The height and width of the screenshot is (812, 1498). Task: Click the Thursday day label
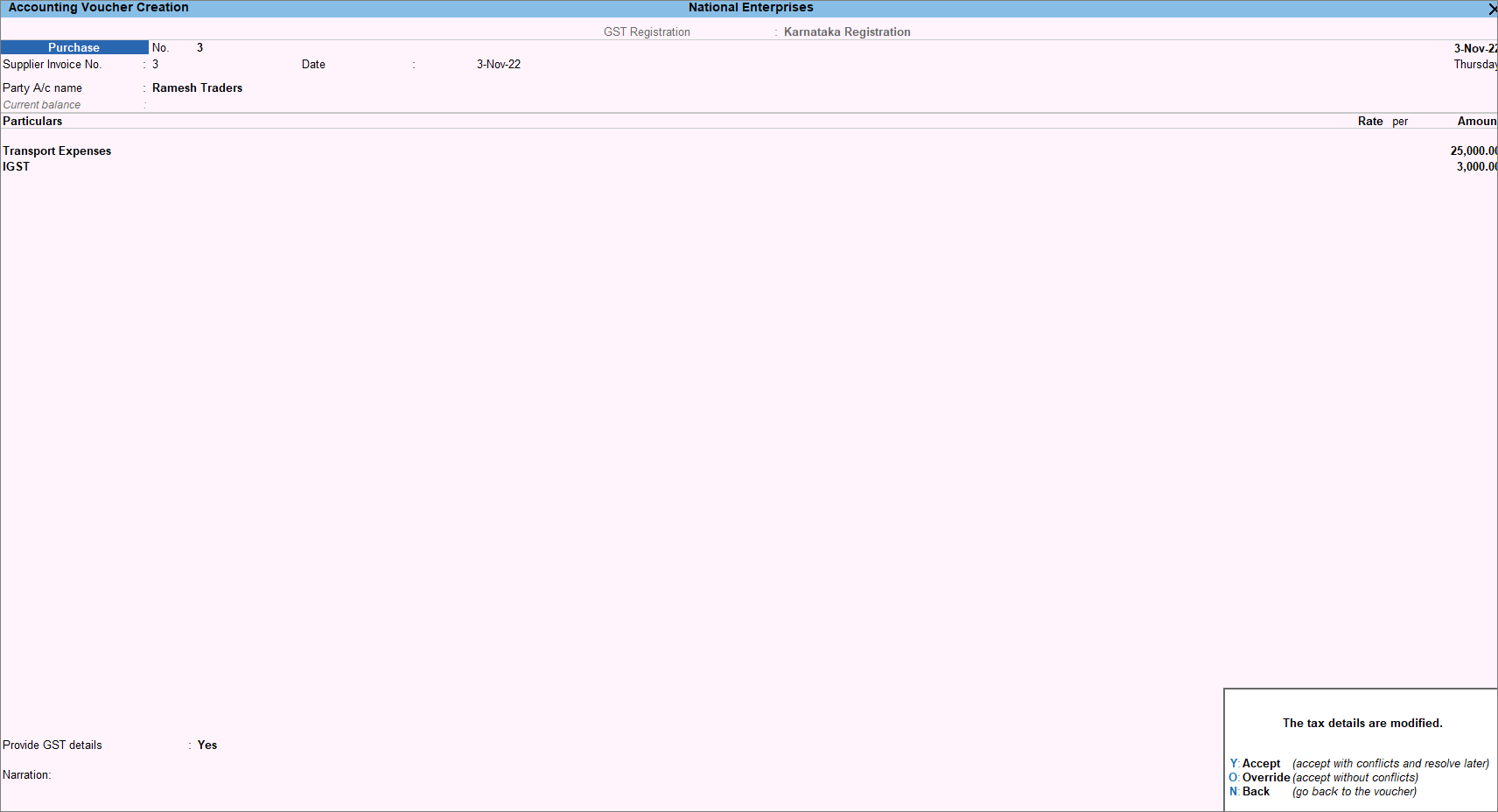[x=1475, y=64]
